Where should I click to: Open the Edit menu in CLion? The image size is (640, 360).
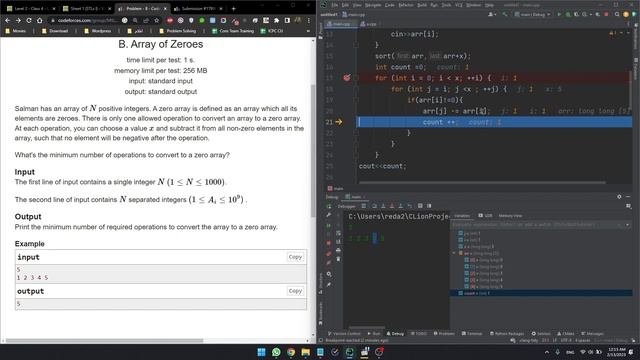345,5
